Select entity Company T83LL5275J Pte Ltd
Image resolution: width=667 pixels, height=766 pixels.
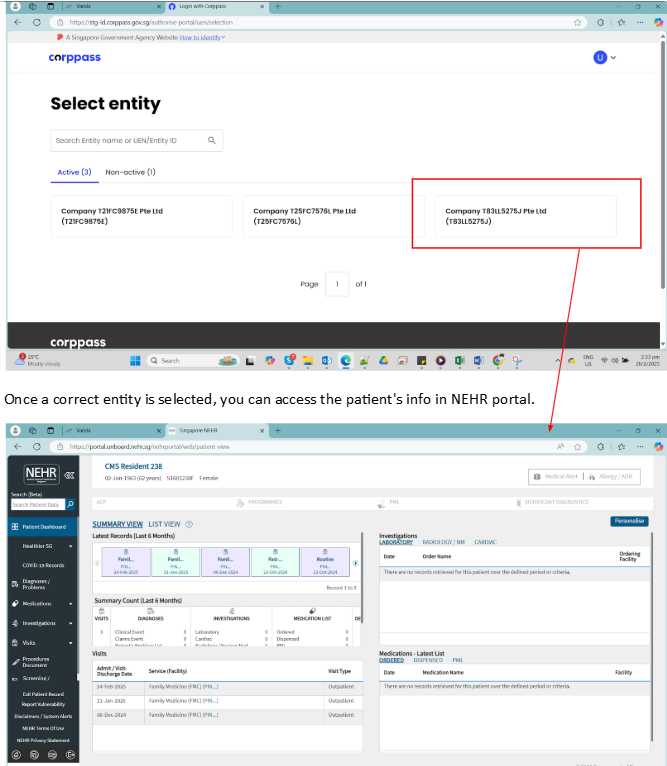point(525,216)
